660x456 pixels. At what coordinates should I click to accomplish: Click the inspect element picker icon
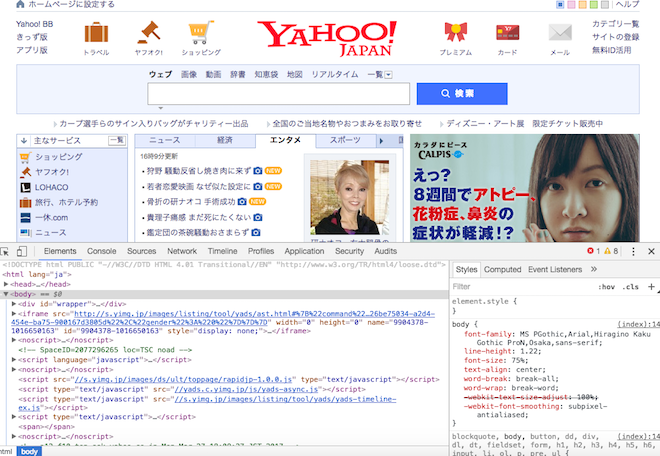tap(5, 251)
